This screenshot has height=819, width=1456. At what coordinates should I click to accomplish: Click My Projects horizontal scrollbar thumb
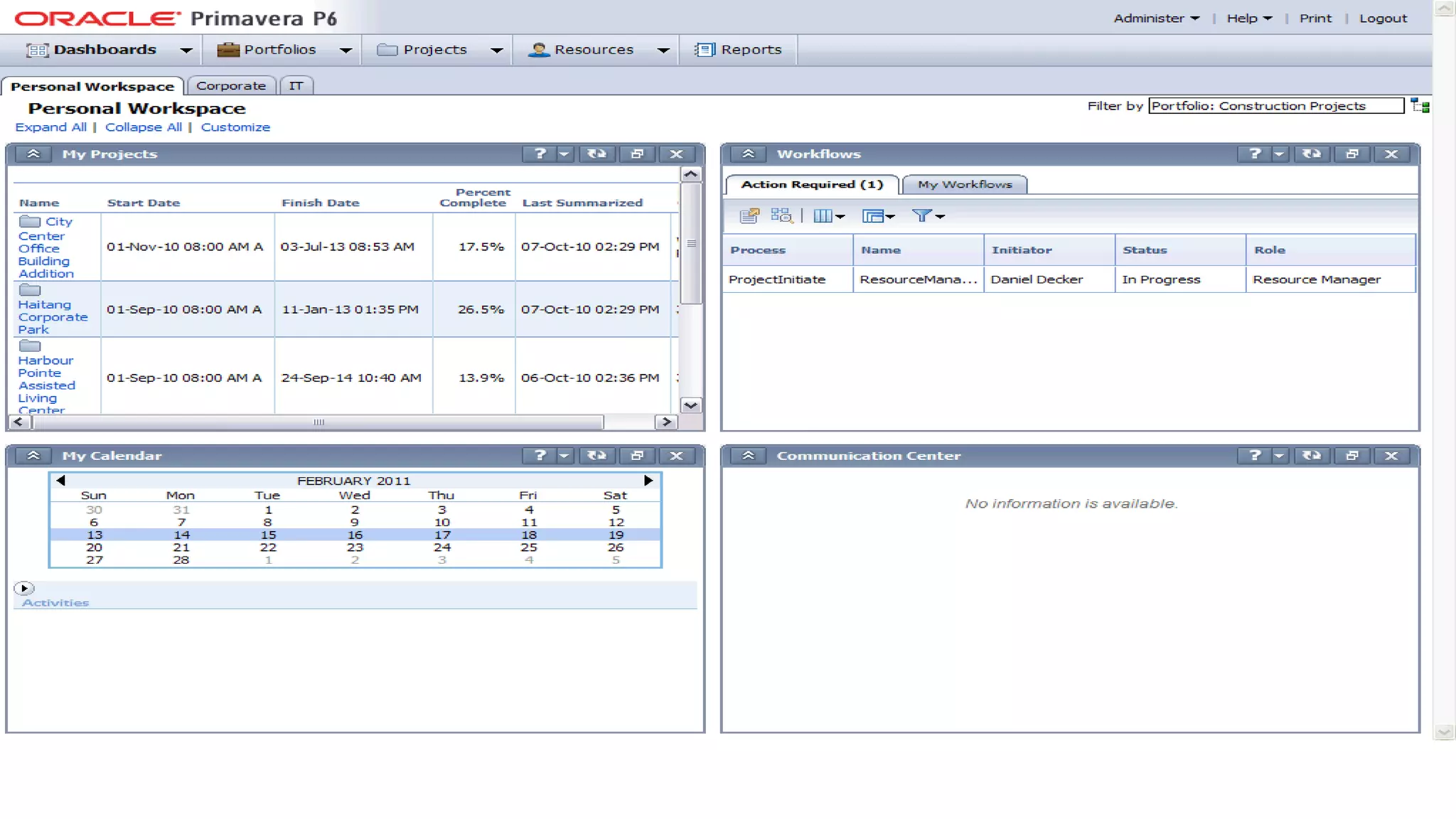(318, 422)
